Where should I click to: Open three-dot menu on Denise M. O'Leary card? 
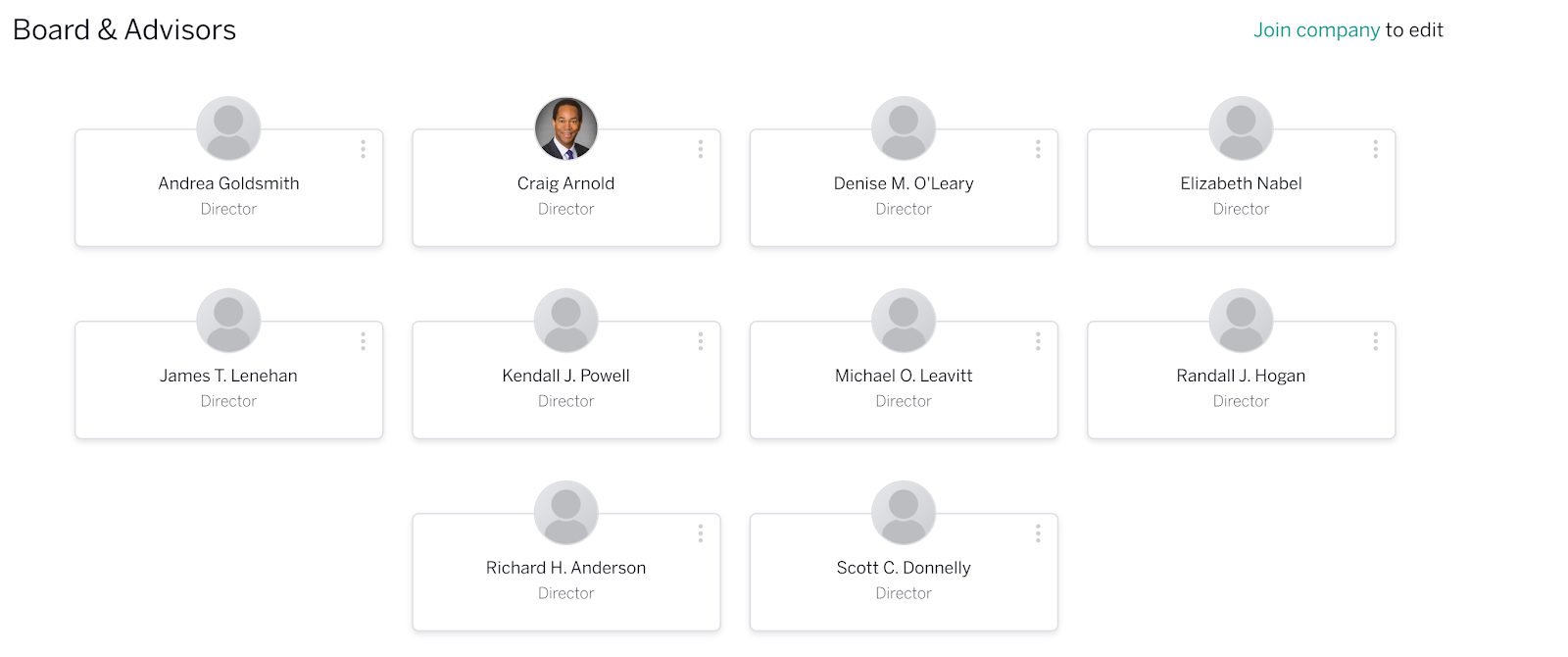click(x=1038, y=149)
